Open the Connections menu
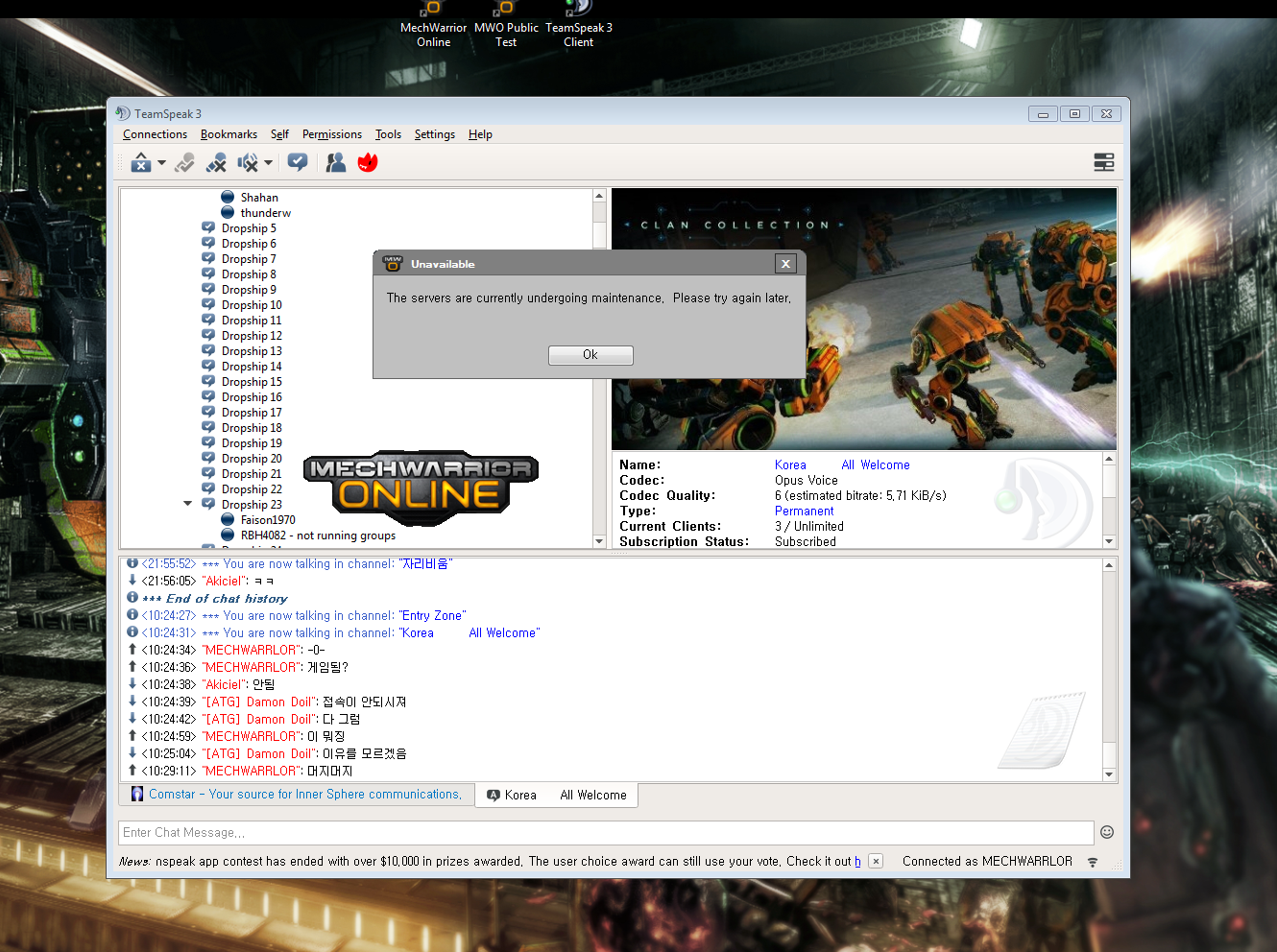 155,134
